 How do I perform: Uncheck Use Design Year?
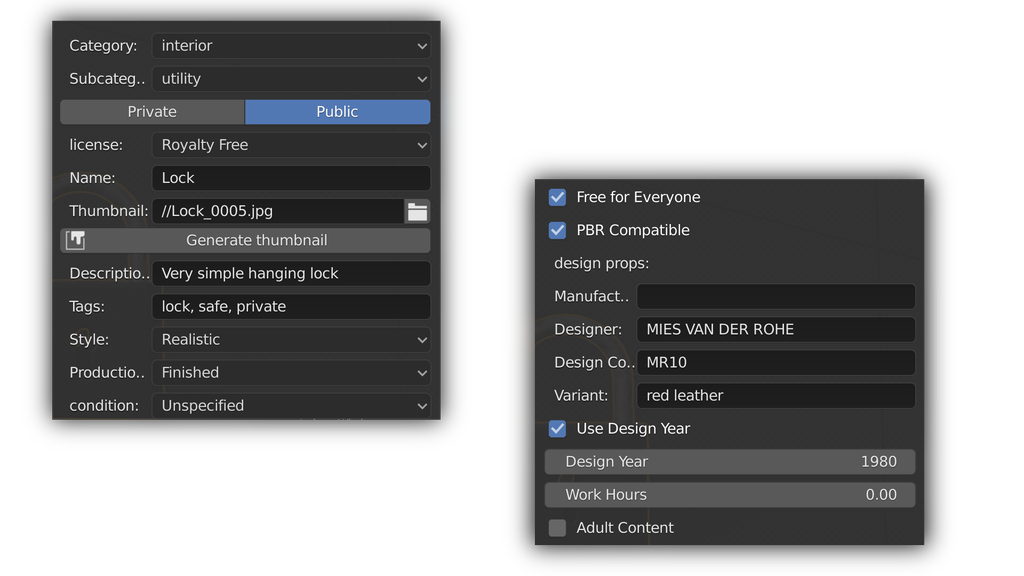558,428
